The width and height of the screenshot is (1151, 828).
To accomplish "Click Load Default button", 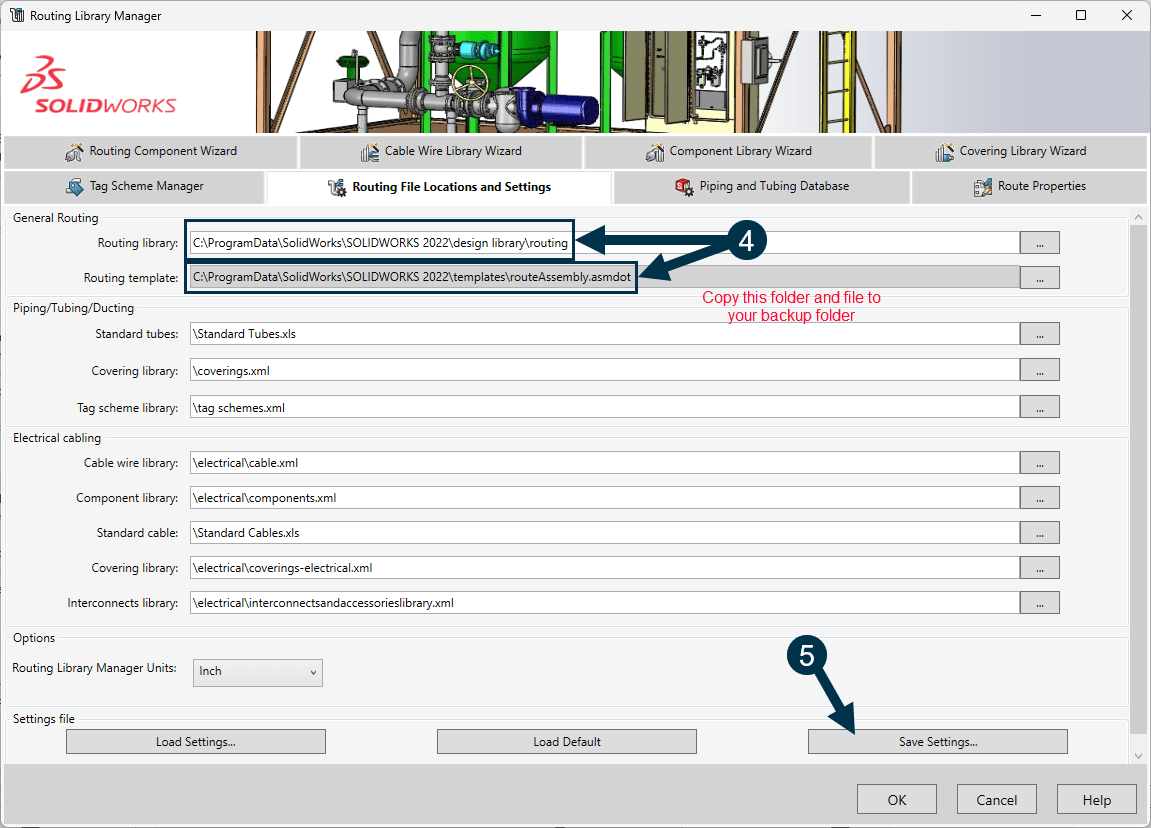I will (x=566, y=741).
